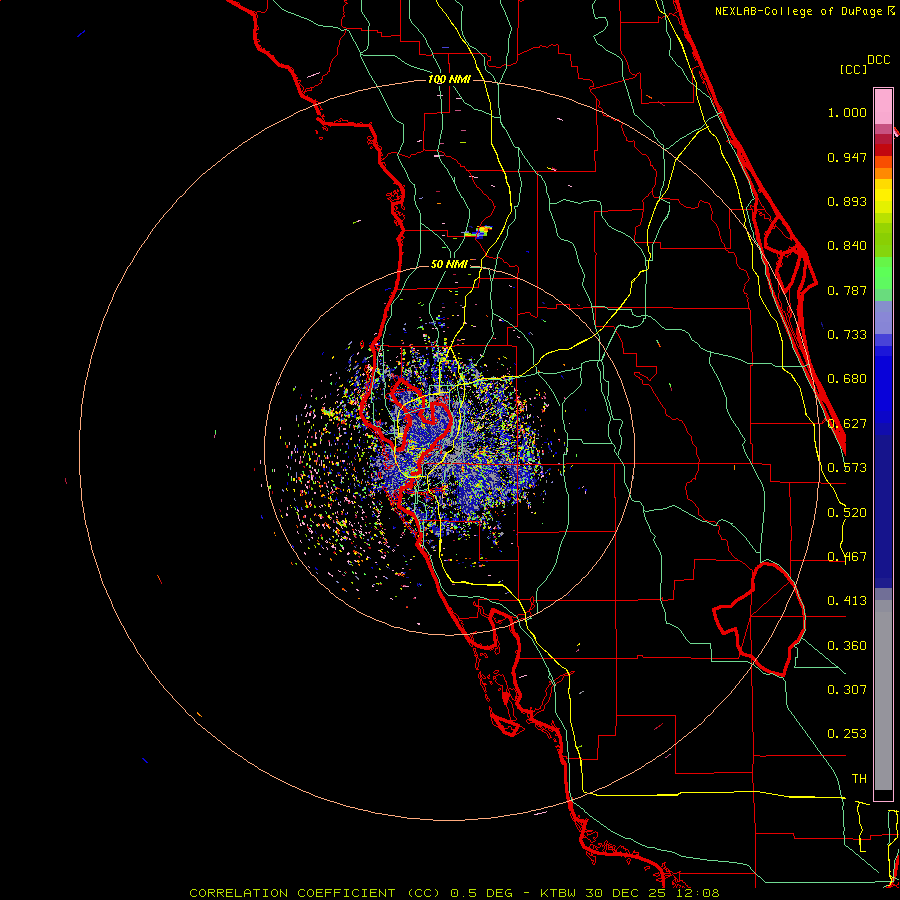Click the "50 NMI" range ring label
This screenshot has width=900, height=900.
click(449, 265)
